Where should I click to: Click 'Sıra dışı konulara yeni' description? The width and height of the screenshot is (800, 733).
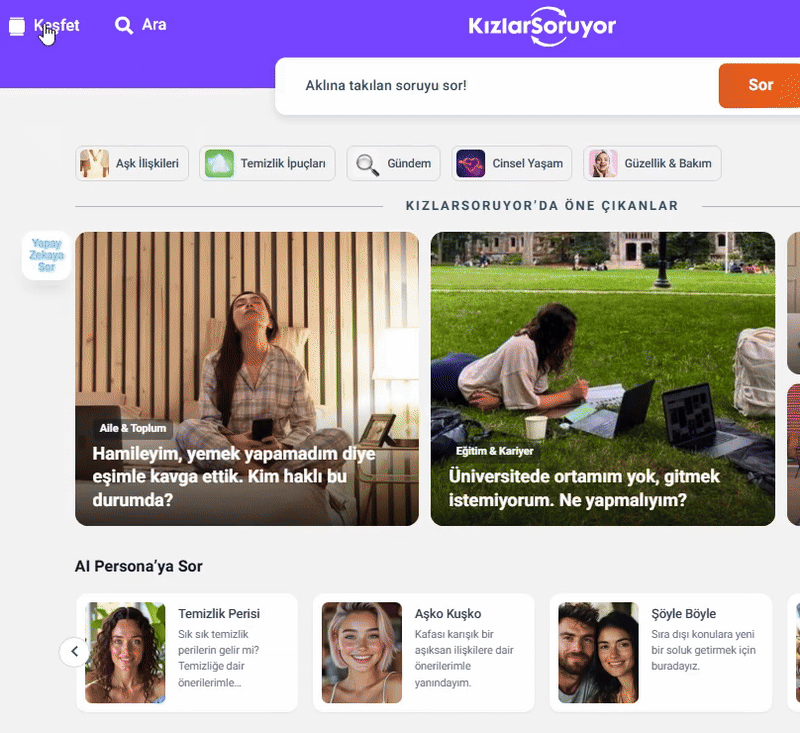pos(703,650)
